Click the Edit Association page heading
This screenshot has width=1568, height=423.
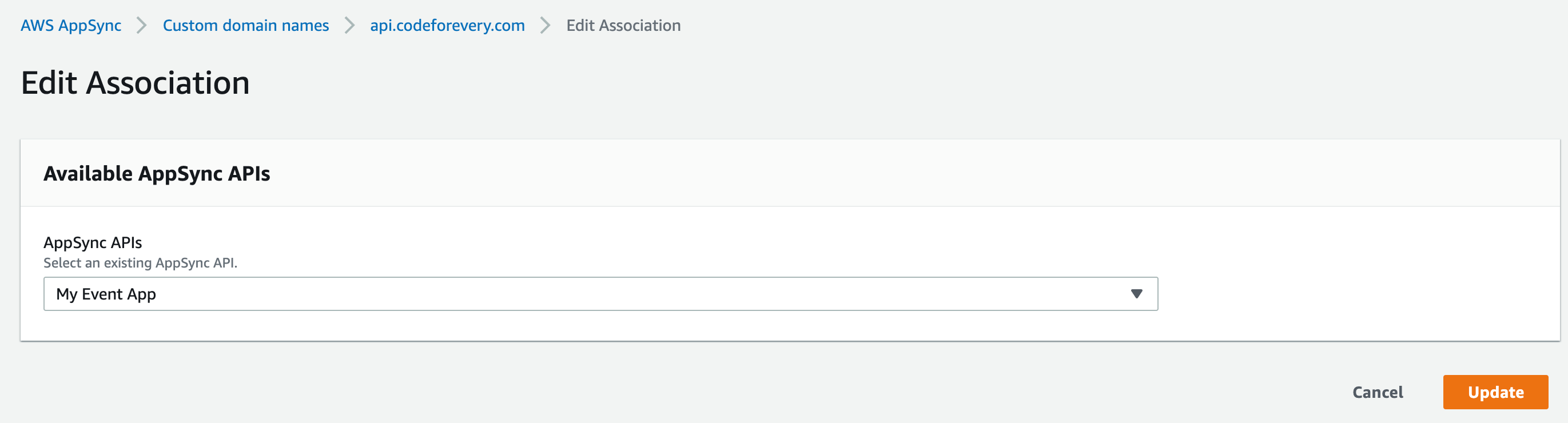click(x=135, y=83)
